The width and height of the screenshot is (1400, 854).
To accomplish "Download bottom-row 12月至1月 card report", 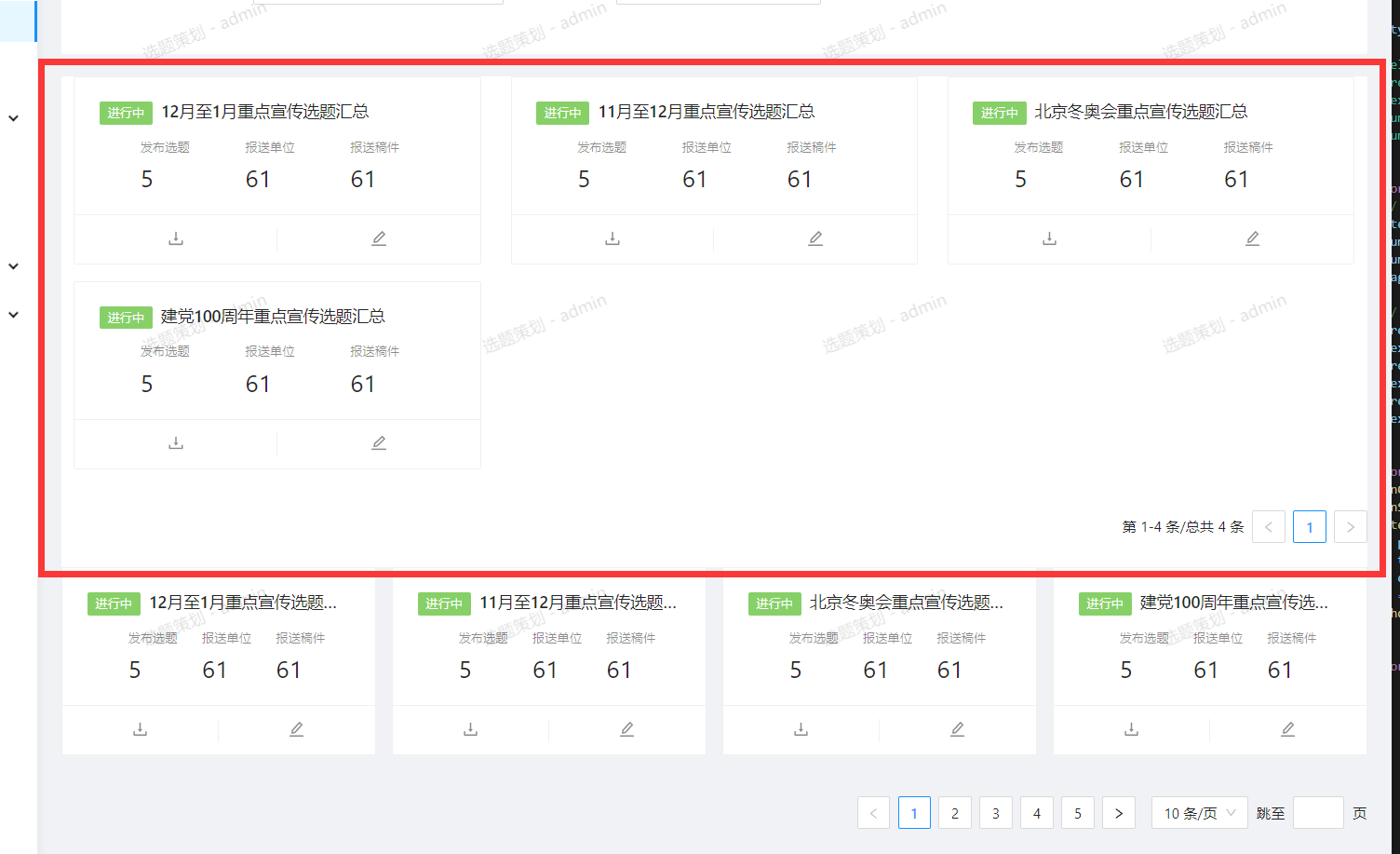I will [x=140, y=730].
